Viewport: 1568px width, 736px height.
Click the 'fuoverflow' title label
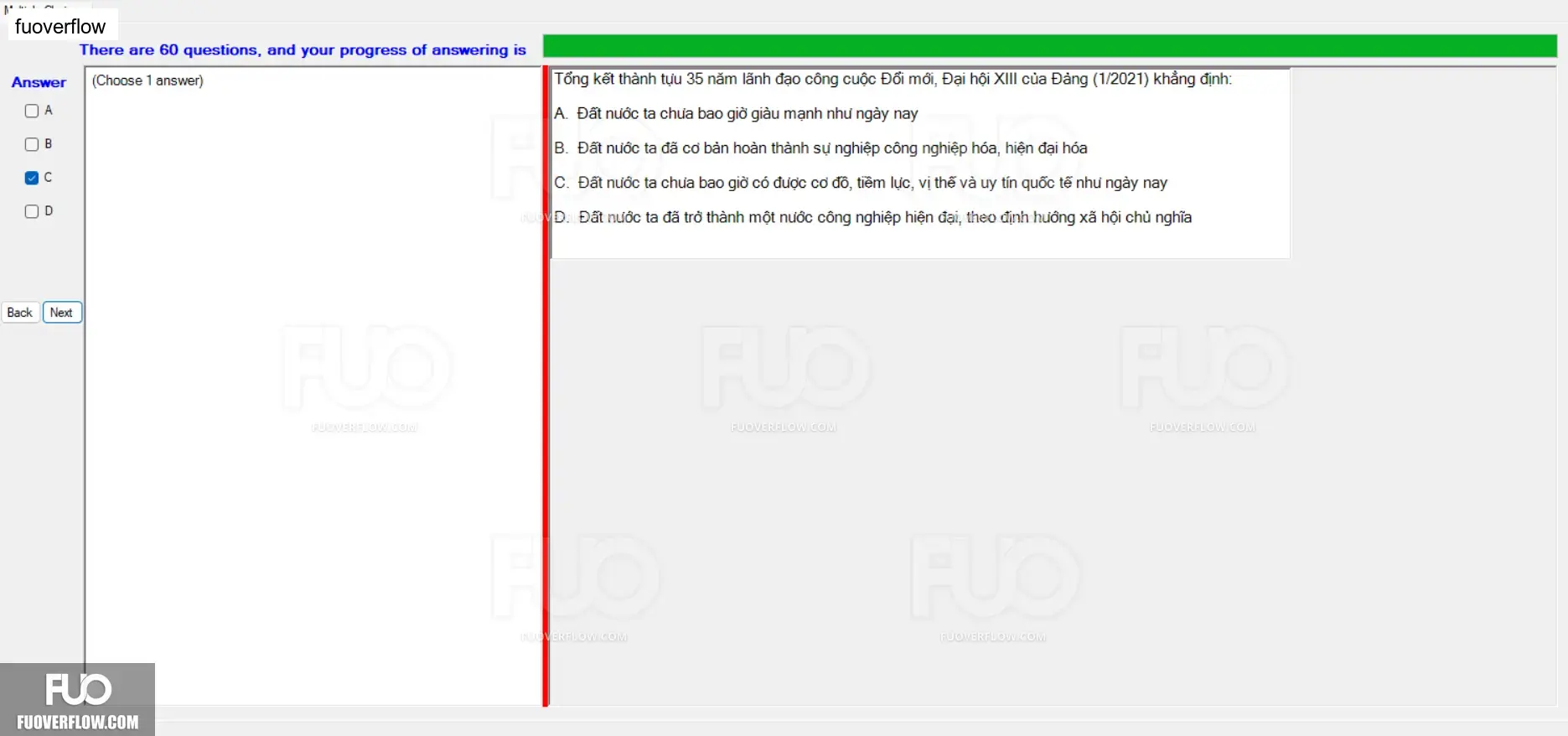pyautogui.click(x=60, y=27)
